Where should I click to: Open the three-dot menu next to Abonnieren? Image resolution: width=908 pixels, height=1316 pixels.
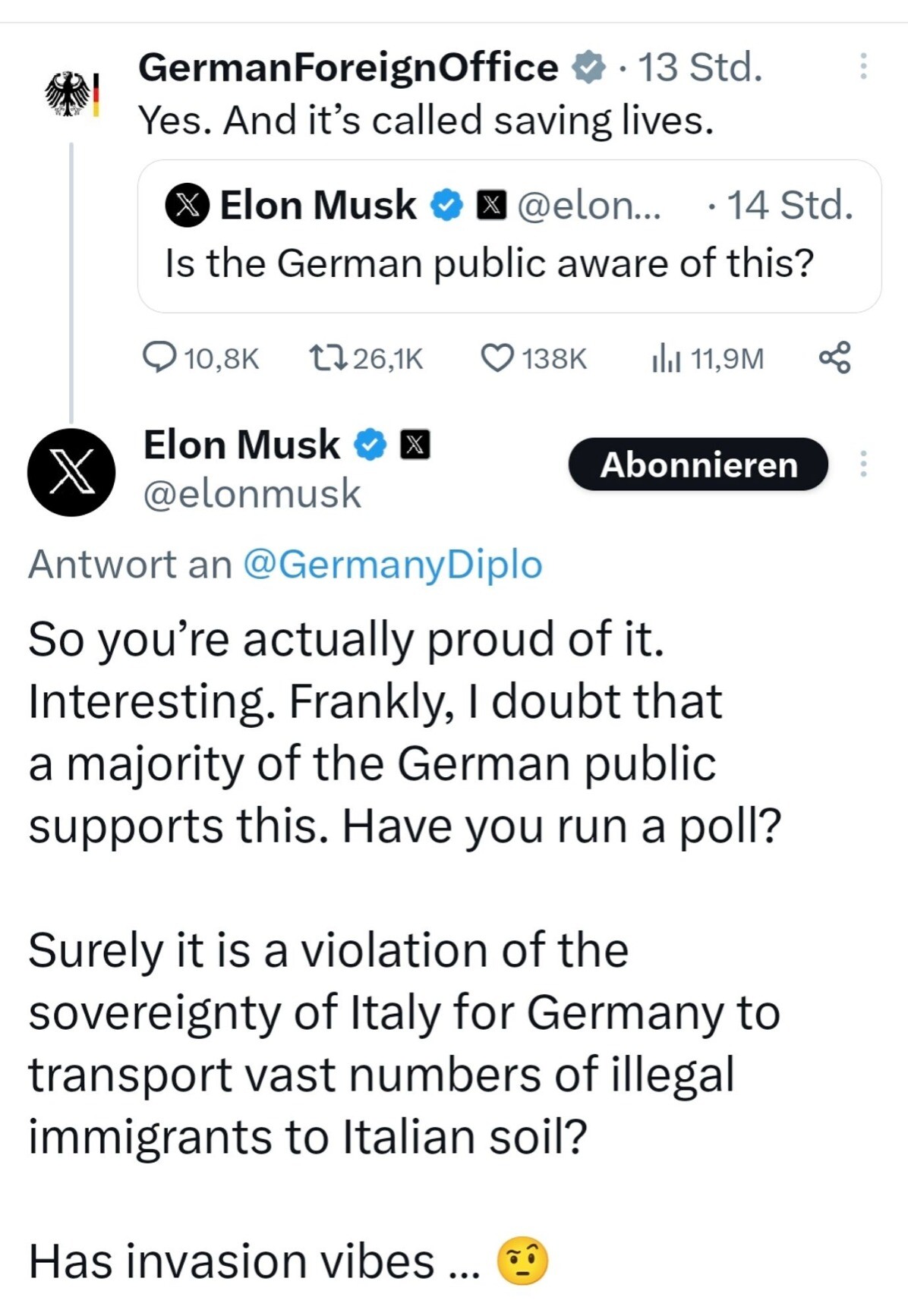862,464
